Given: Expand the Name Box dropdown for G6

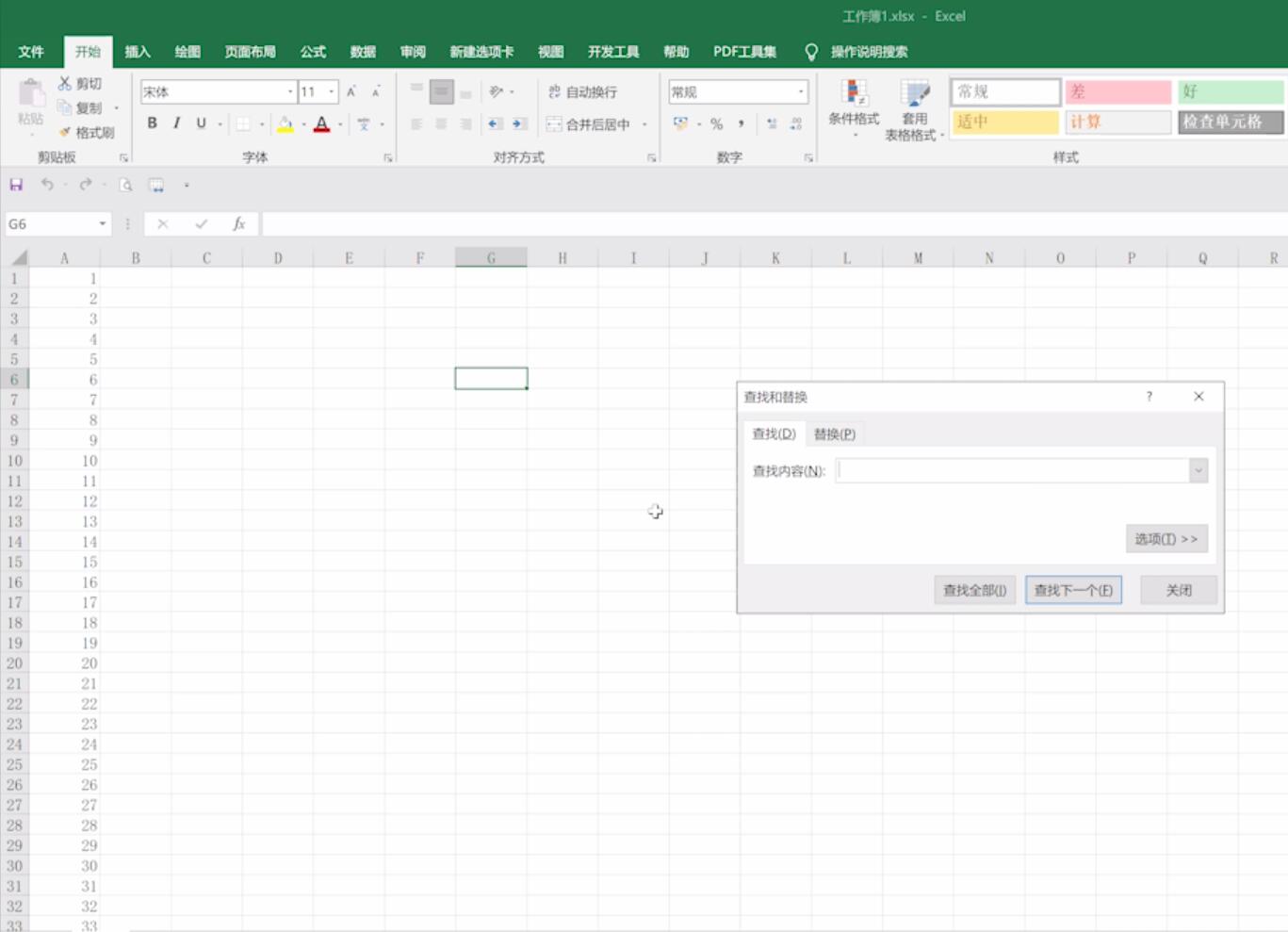Looking at the screenshot, I should tap(102, 223).
